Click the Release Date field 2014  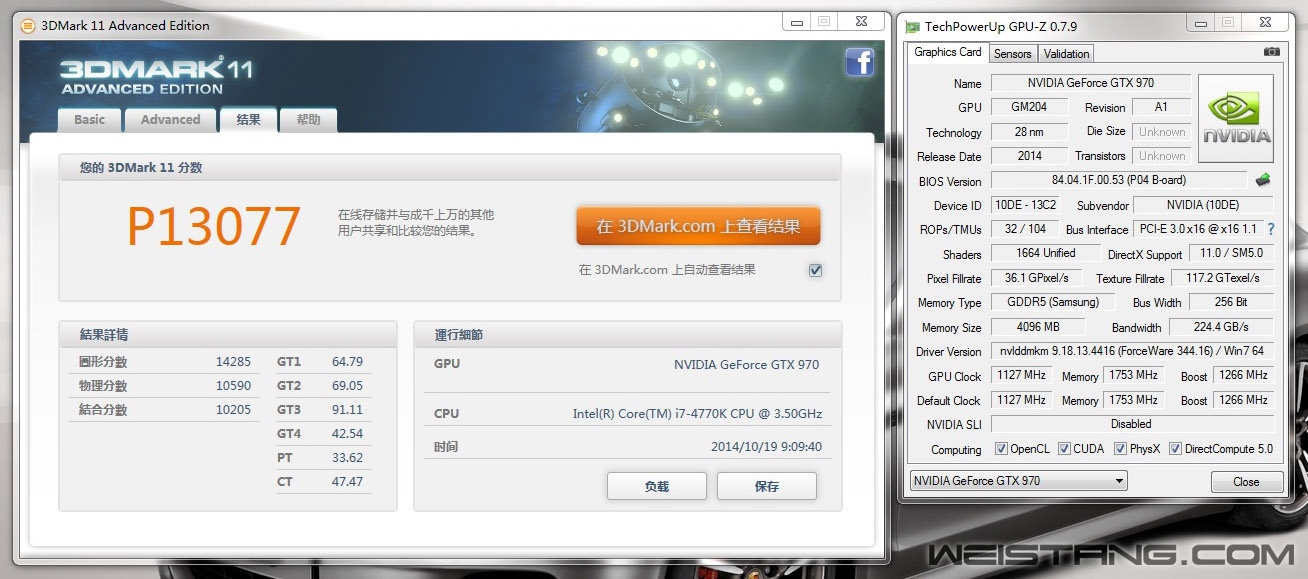coord(1030,156)
